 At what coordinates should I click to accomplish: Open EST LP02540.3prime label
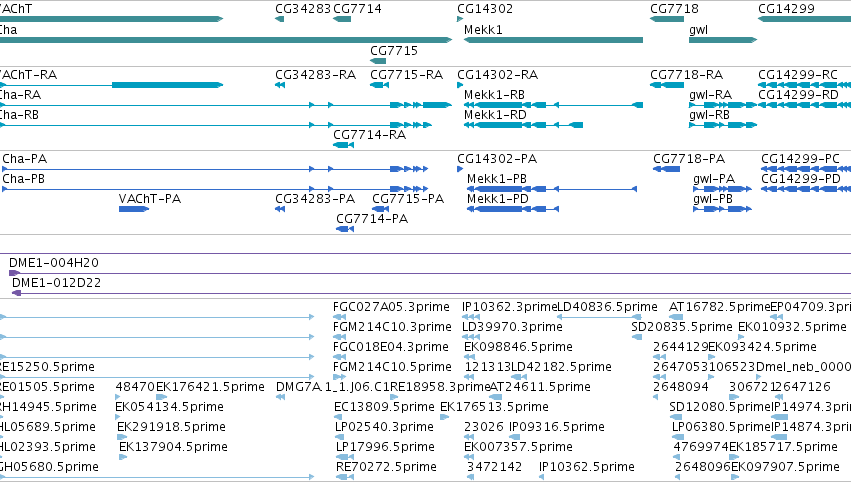click(x=384, y=428)
